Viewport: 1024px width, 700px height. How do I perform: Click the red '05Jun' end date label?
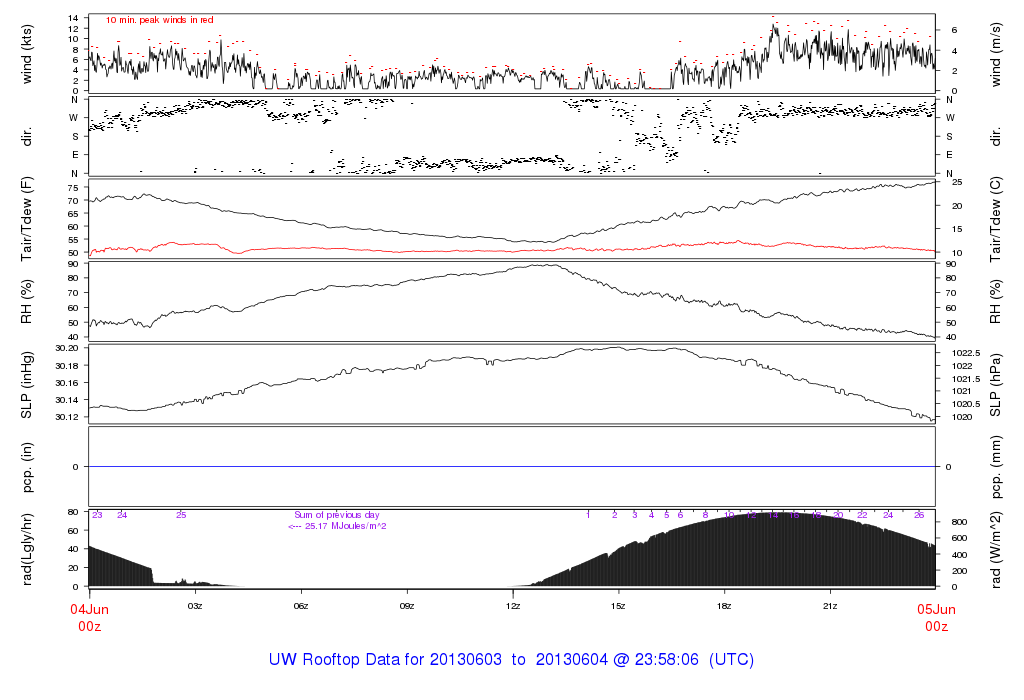click(x=935, y=608)
